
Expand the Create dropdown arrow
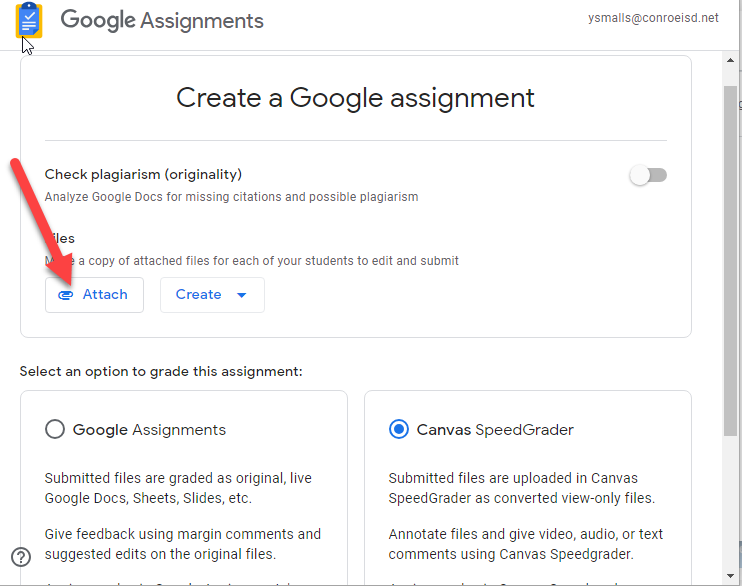pyautogui.click(x=241, y=295)
